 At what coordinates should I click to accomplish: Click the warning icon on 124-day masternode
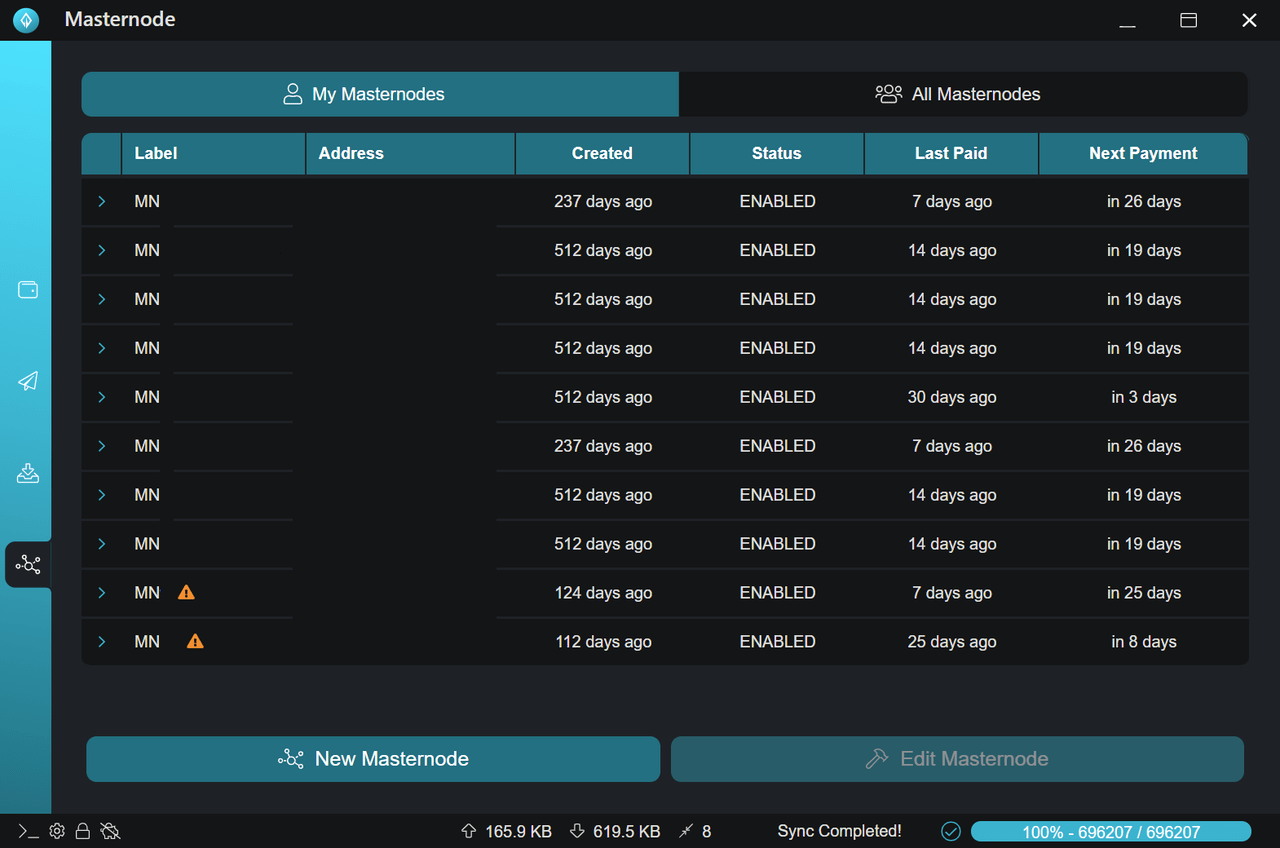click(x=186, y=593)
